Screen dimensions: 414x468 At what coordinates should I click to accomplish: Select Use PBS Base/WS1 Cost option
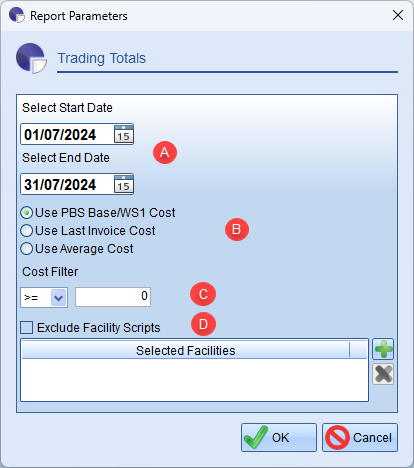pyautogui.click(x=98, y=213)
